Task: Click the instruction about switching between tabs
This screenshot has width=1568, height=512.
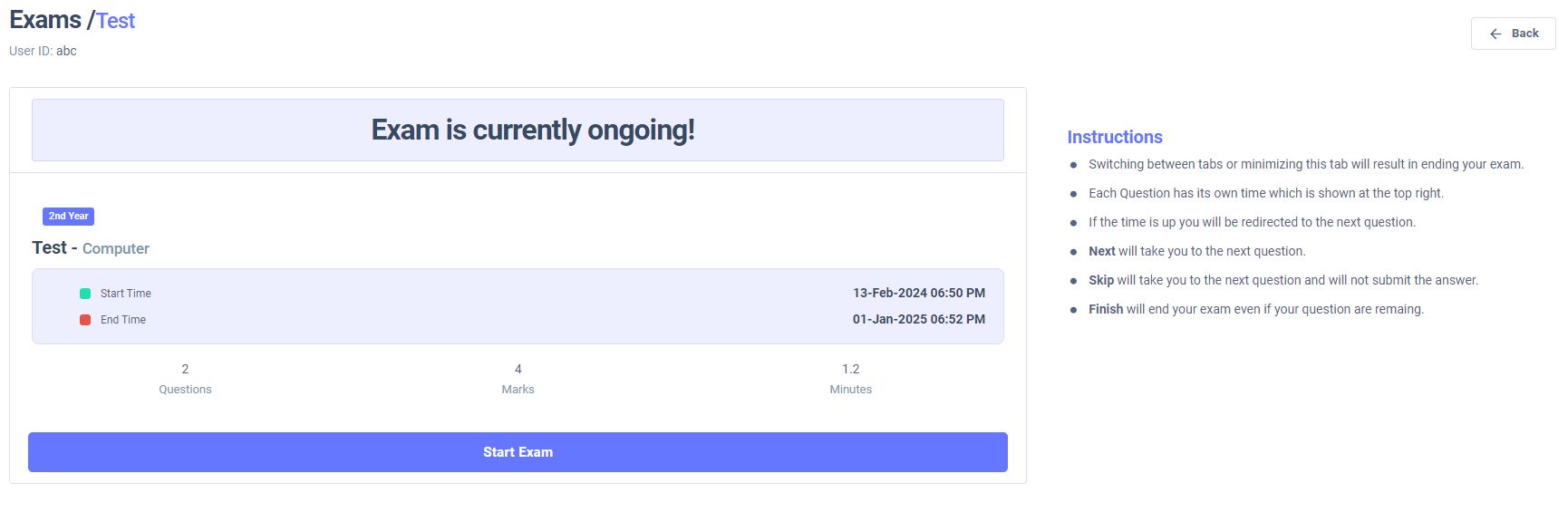Action: pos(1305,164)
